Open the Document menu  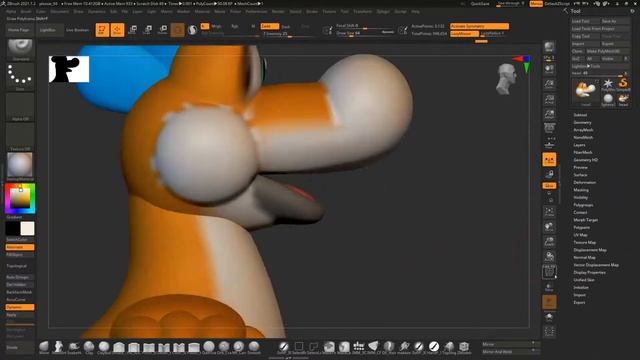point(60,11)
